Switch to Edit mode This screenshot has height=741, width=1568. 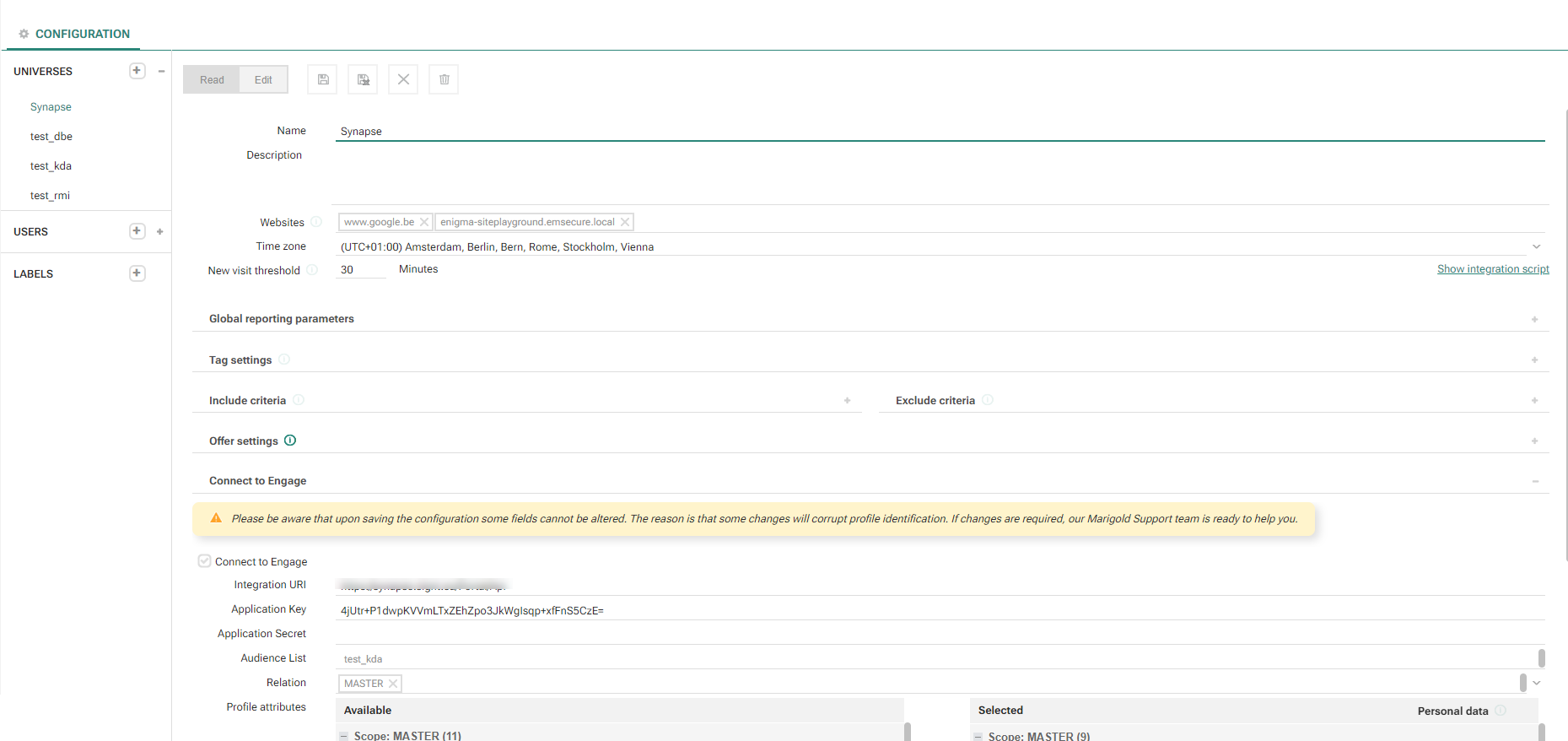point(263,80)
